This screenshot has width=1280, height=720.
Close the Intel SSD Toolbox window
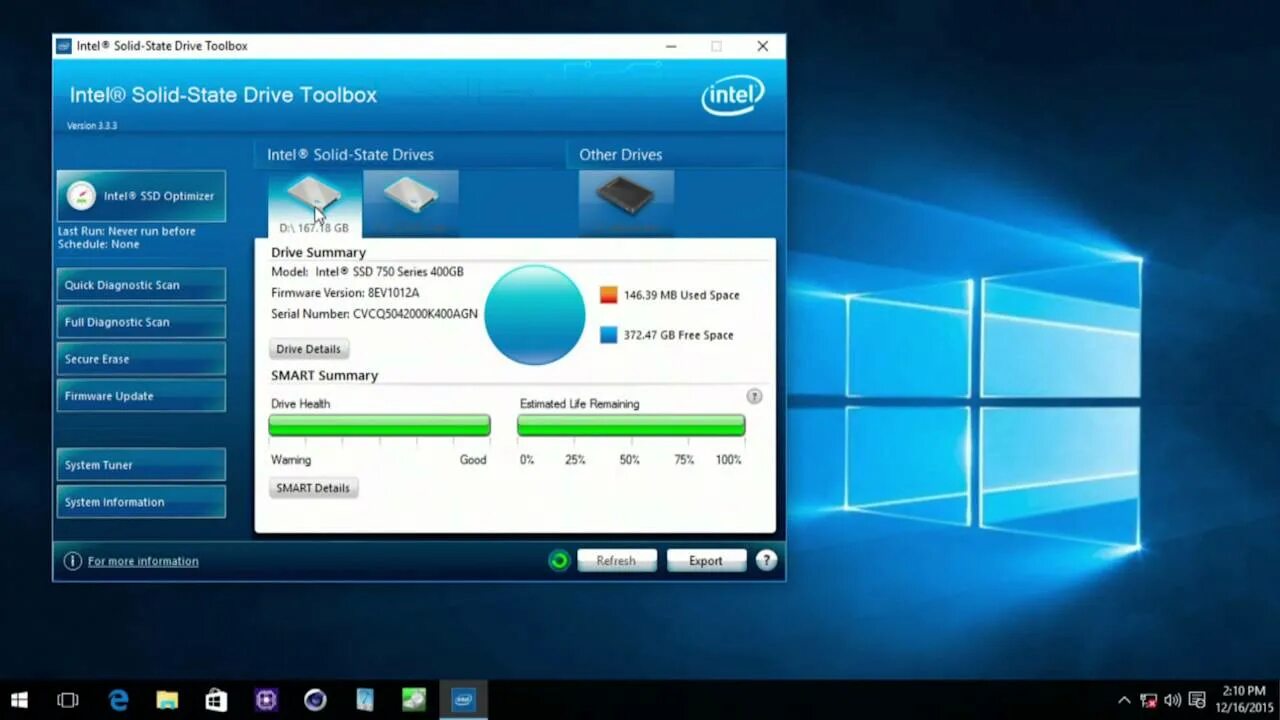coord(763,46)
